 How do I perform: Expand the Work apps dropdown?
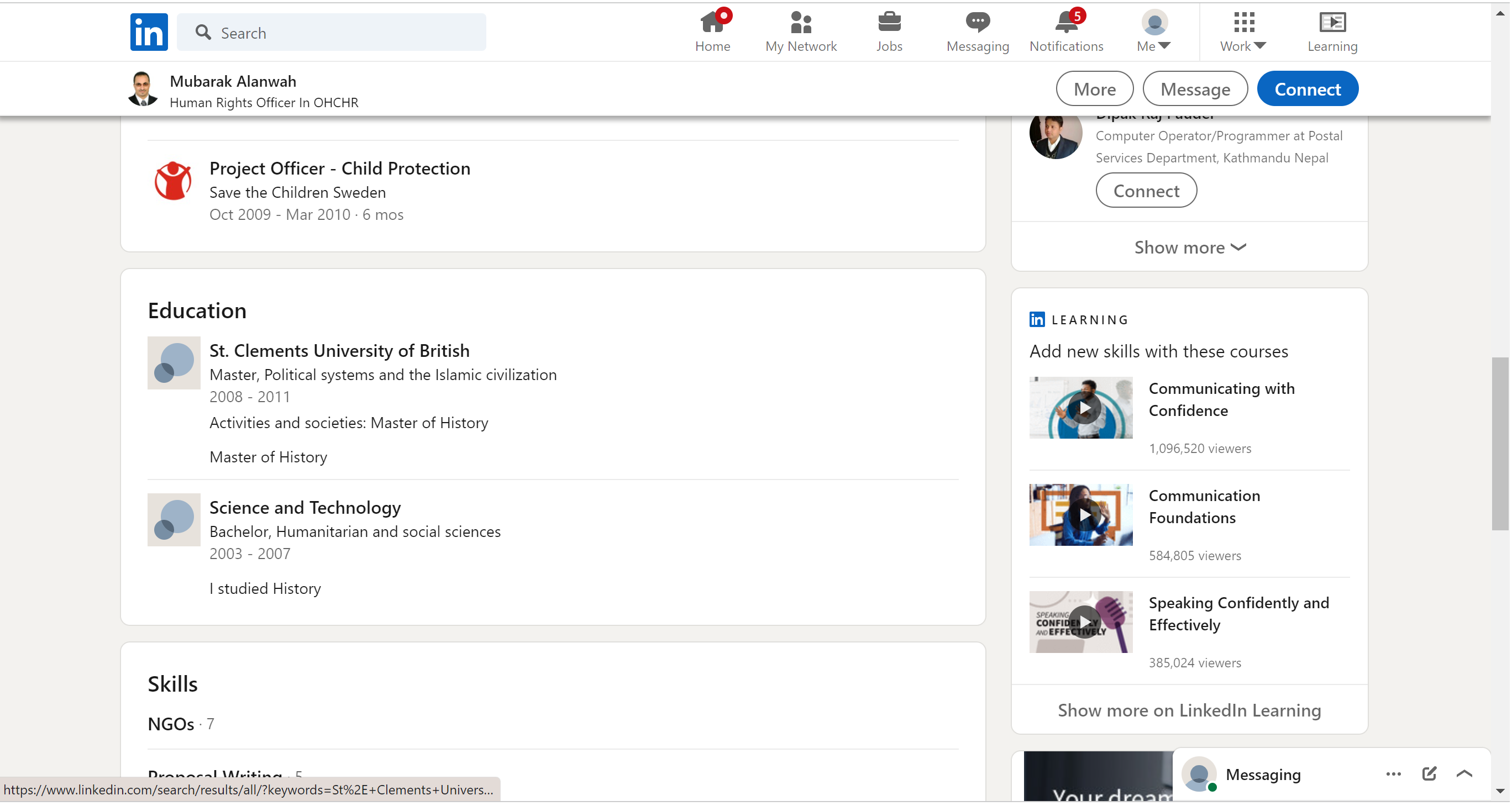[x=1242, y=32]
